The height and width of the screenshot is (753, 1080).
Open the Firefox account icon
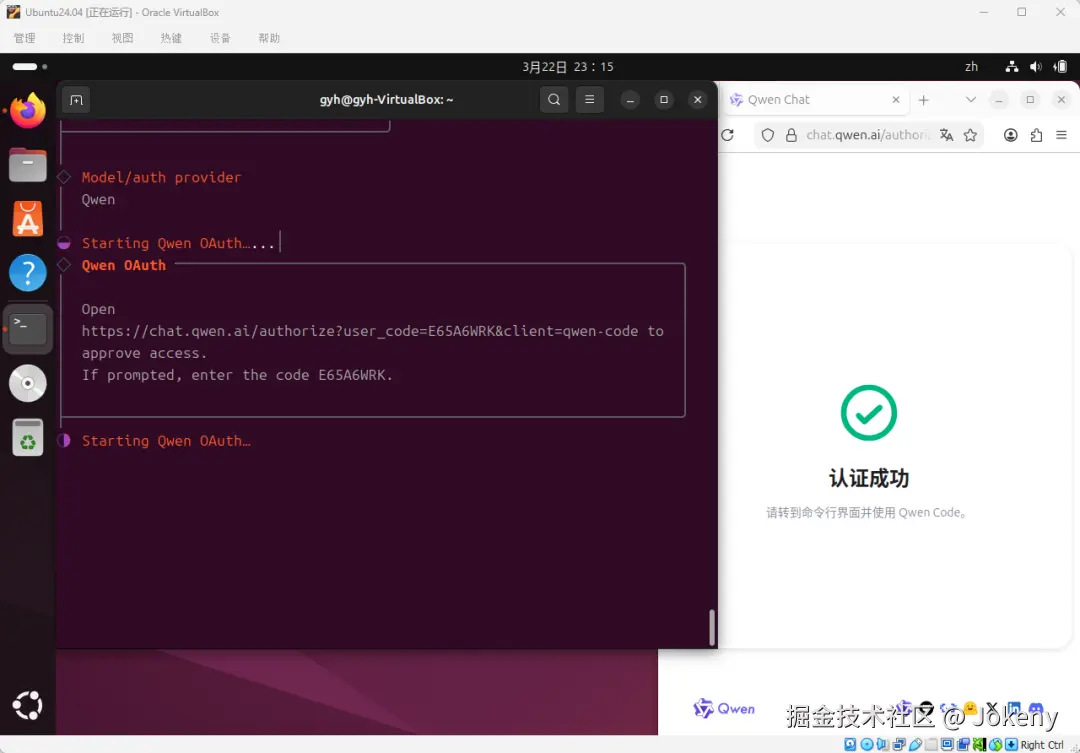click(1010, 135)
